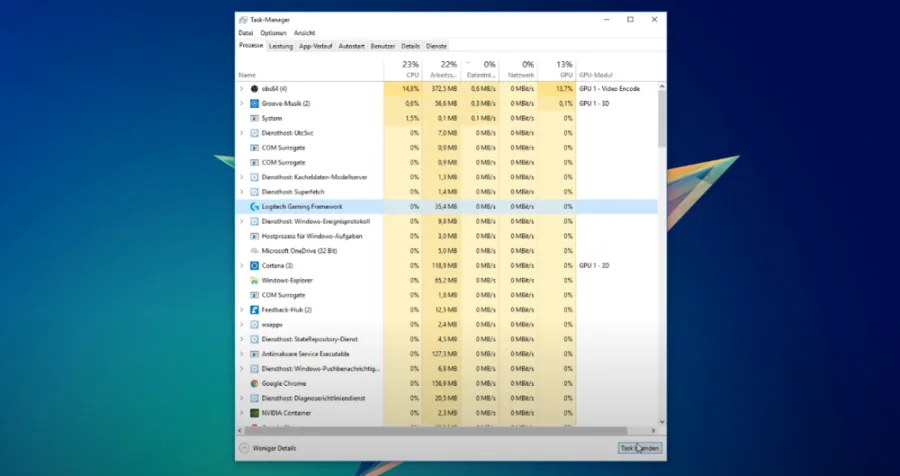Select the NVIDIA Container icon
The height and width of the screenshot is (476, 900).
(254, 413)
